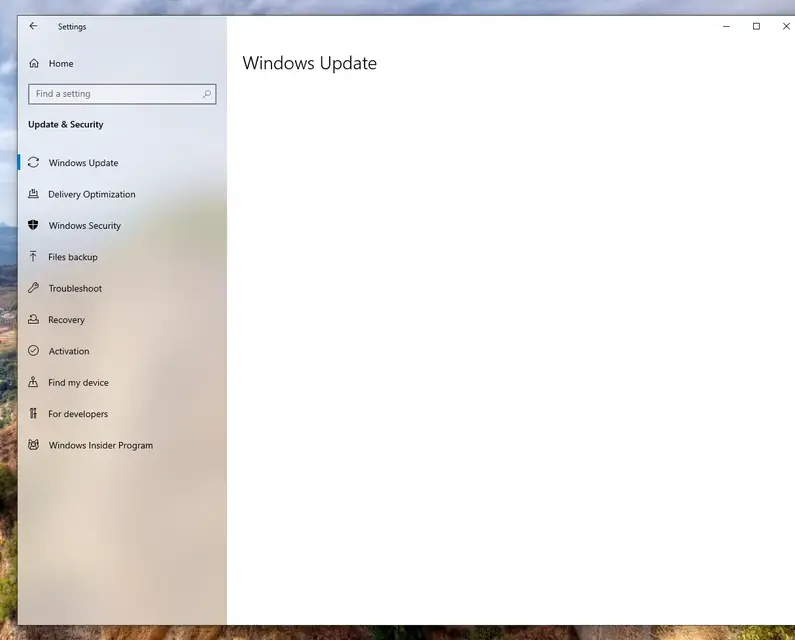Click the Troubleshoot wrench icon
The image size is (795, 640).
click(x=33, y=288)
